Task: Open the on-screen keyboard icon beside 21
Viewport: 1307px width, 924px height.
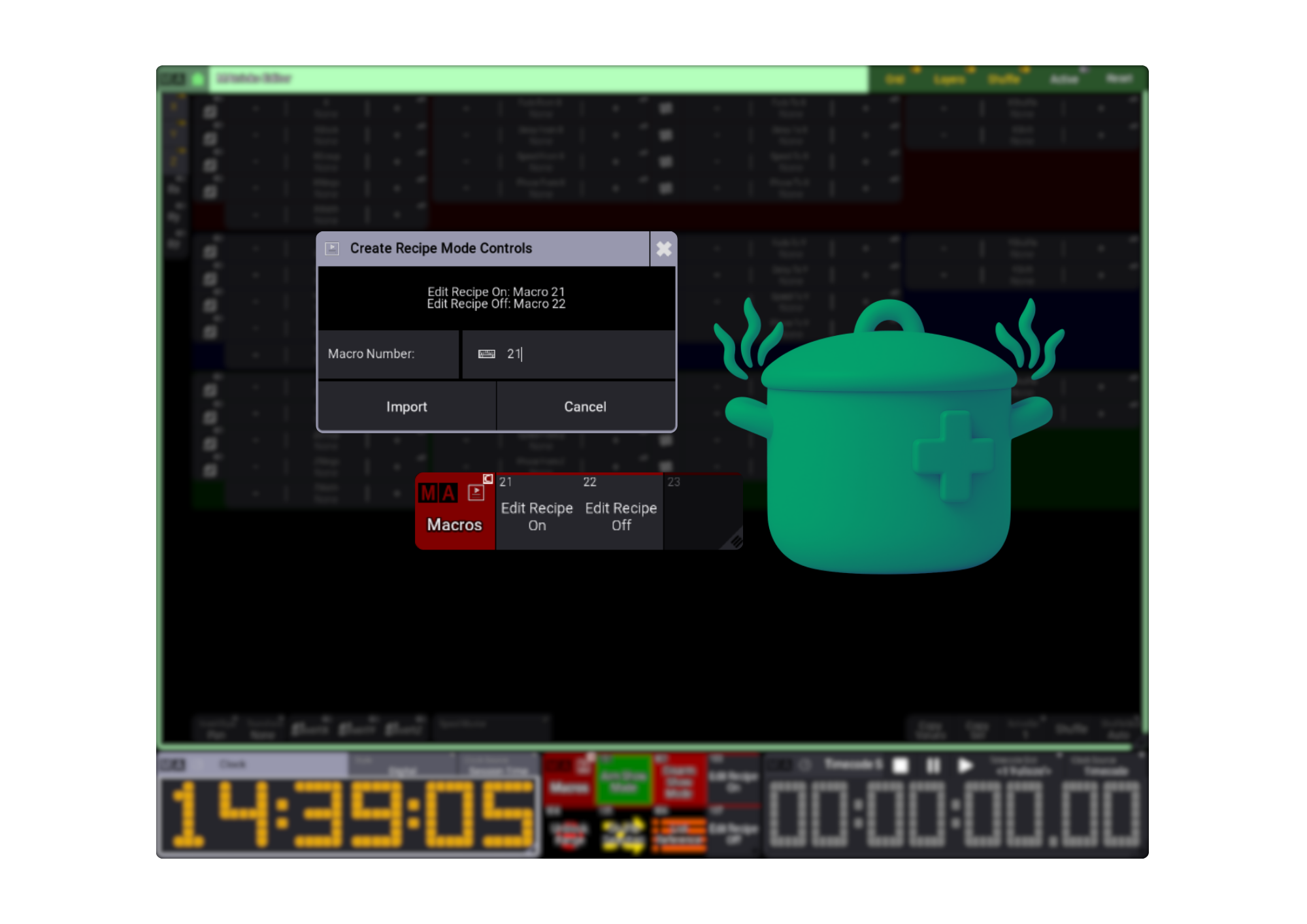Action: click(x=487, y=354)
